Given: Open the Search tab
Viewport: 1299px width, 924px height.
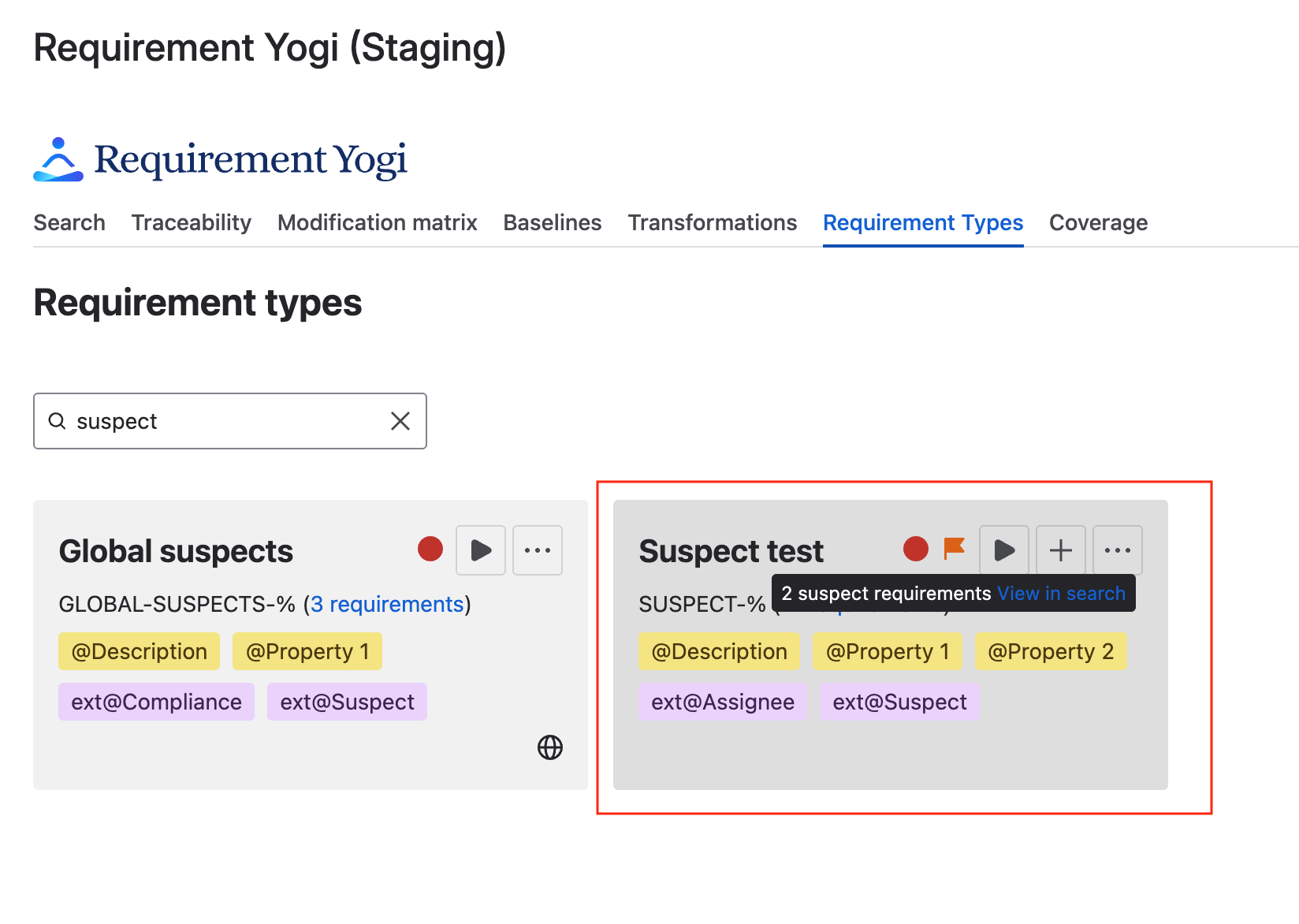Looking at the screenshot, I should [x=69, y=223].
